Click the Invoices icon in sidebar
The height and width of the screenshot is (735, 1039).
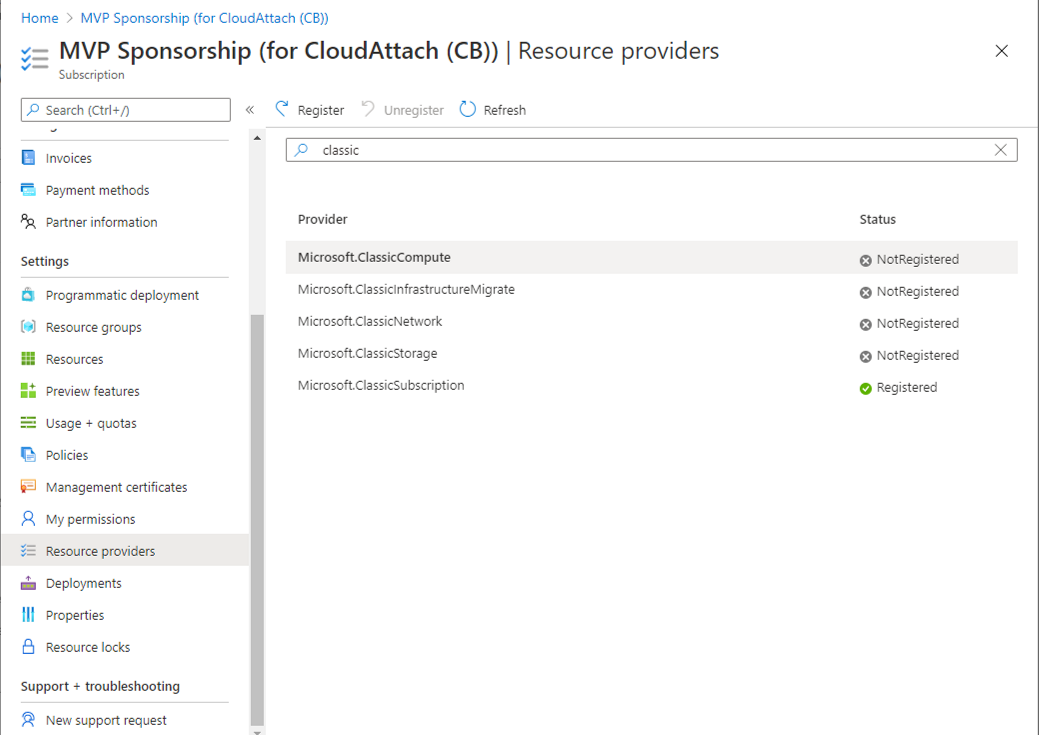point(28,158)
